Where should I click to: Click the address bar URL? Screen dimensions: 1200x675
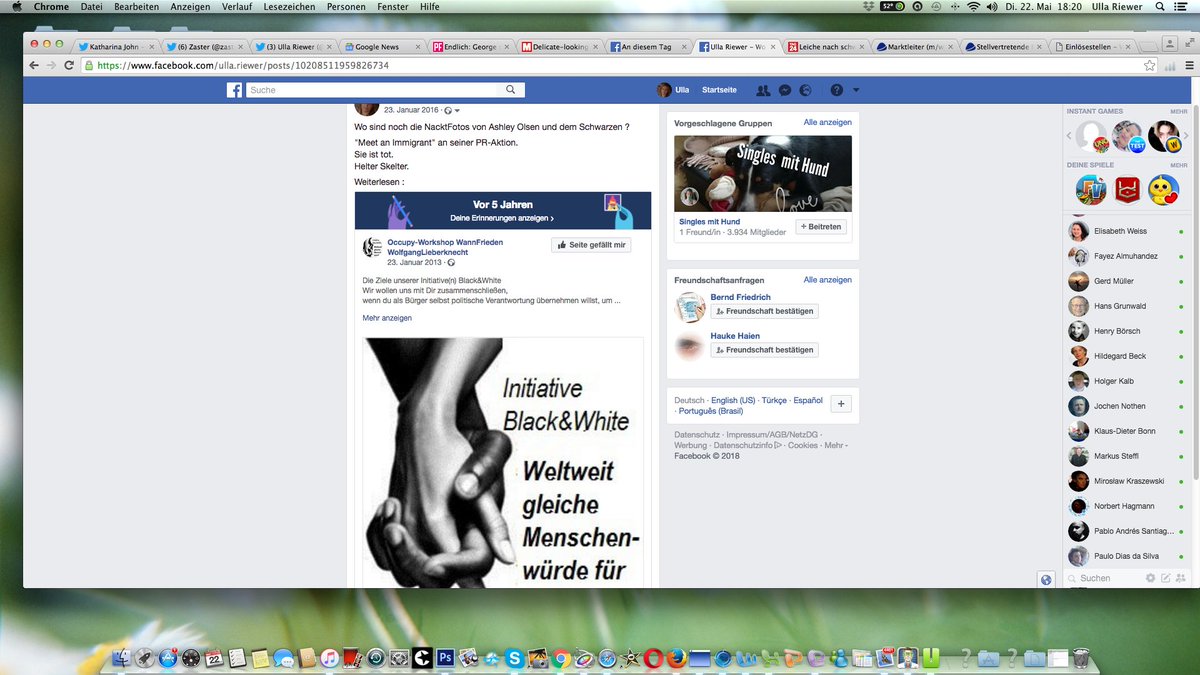[x=243, y=65]
